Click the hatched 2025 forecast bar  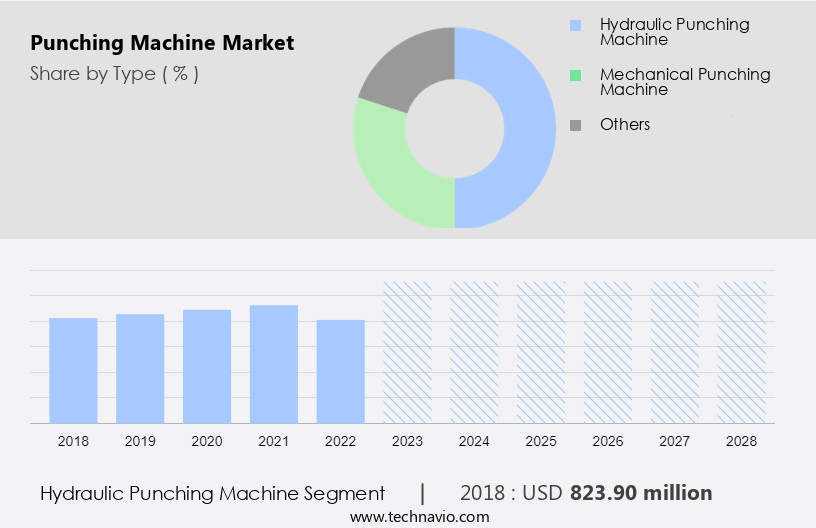pyautogui.click(x=541, y=352)
